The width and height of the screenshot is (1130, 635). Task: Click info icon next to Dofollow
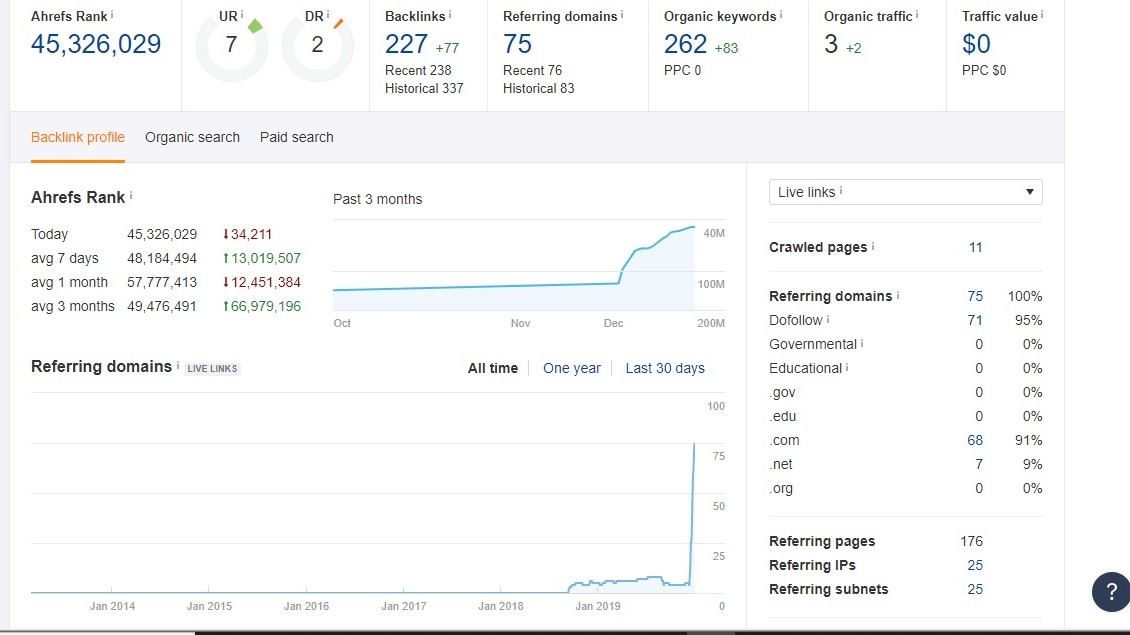click(828, 319)
